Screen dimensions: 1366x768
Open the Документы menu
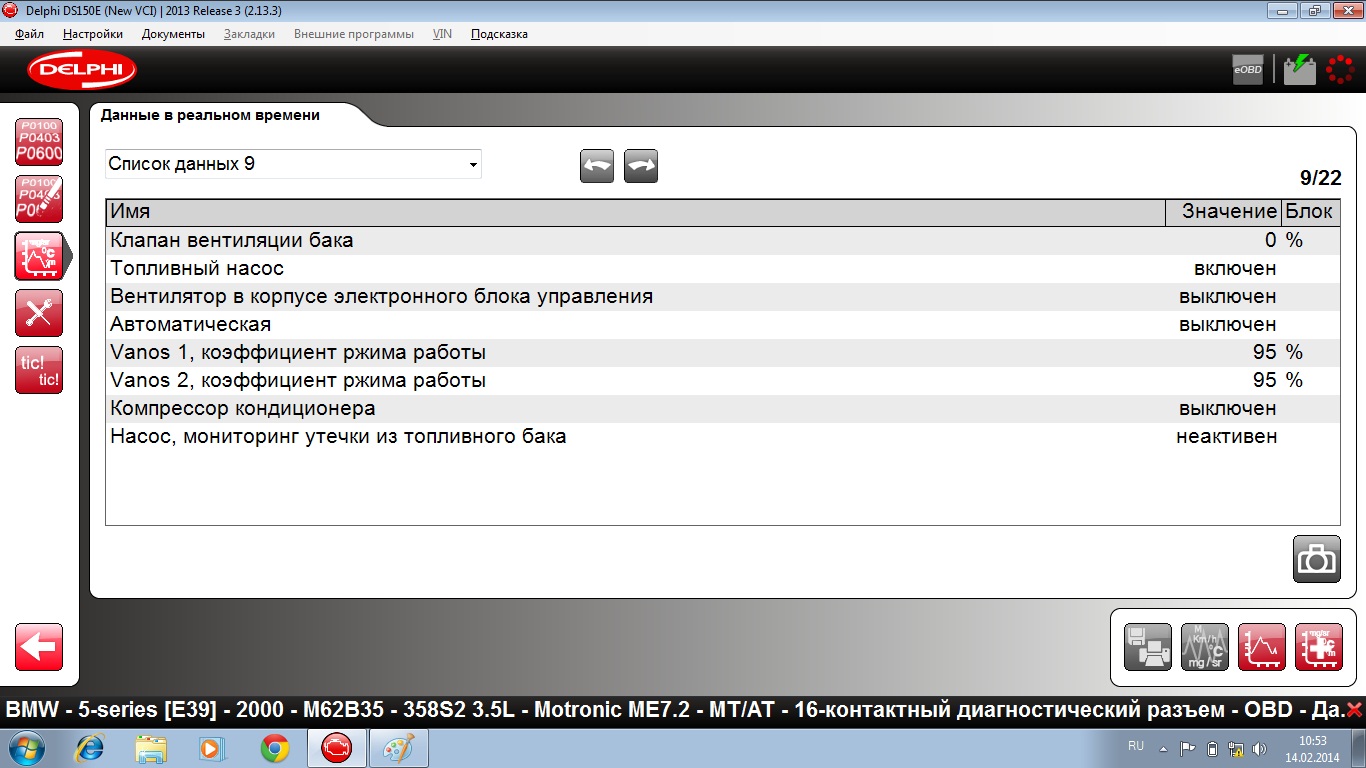[173, 34]
